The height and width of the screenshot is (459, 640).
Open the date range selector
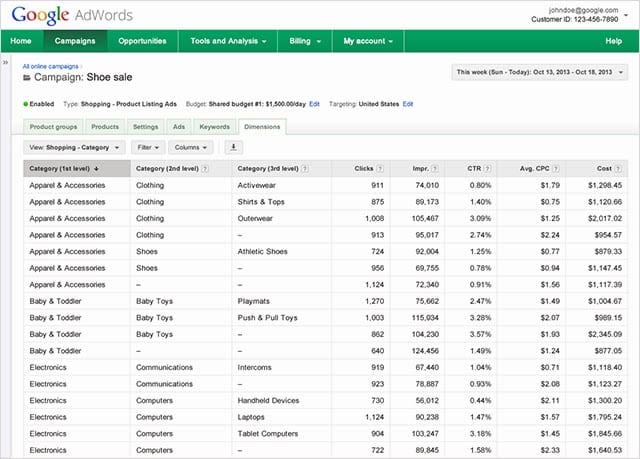pyautogui.click(x=539, y=72)
